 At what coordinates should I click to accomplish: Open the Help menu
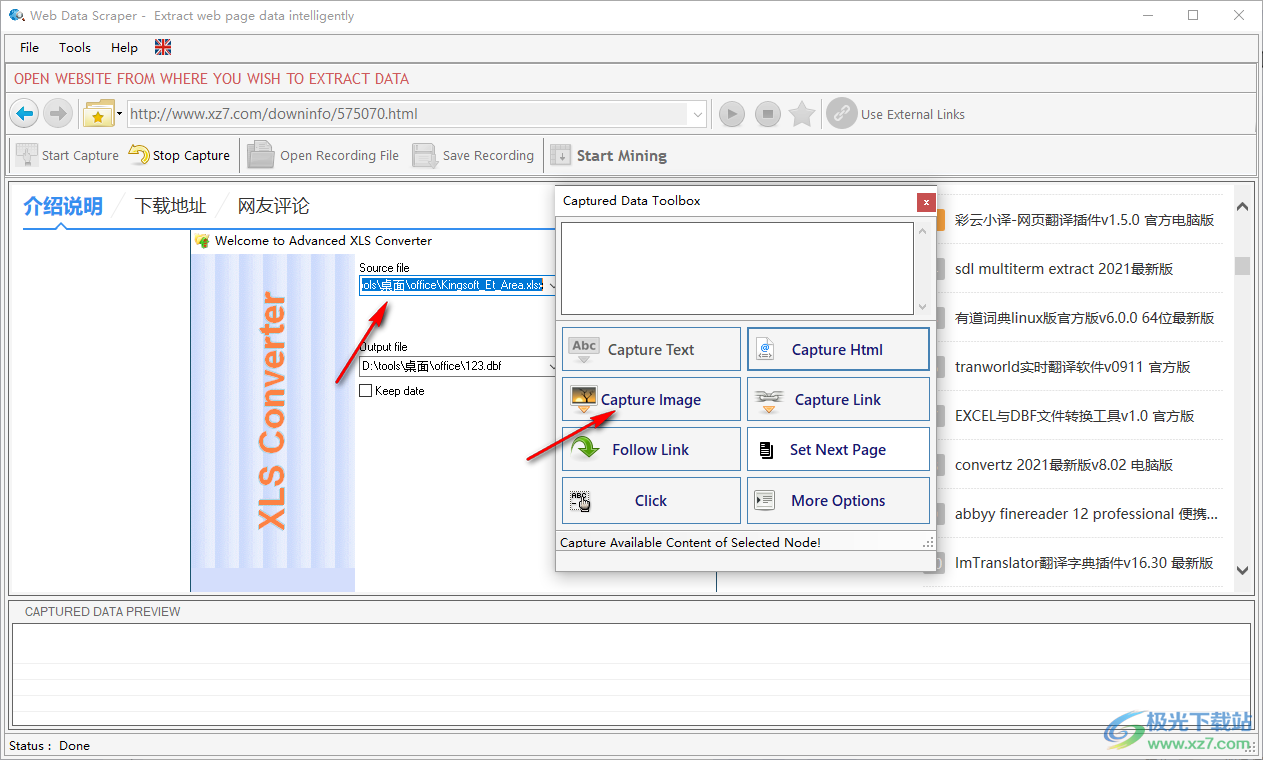pyautogui.click(x=125, y=47)
